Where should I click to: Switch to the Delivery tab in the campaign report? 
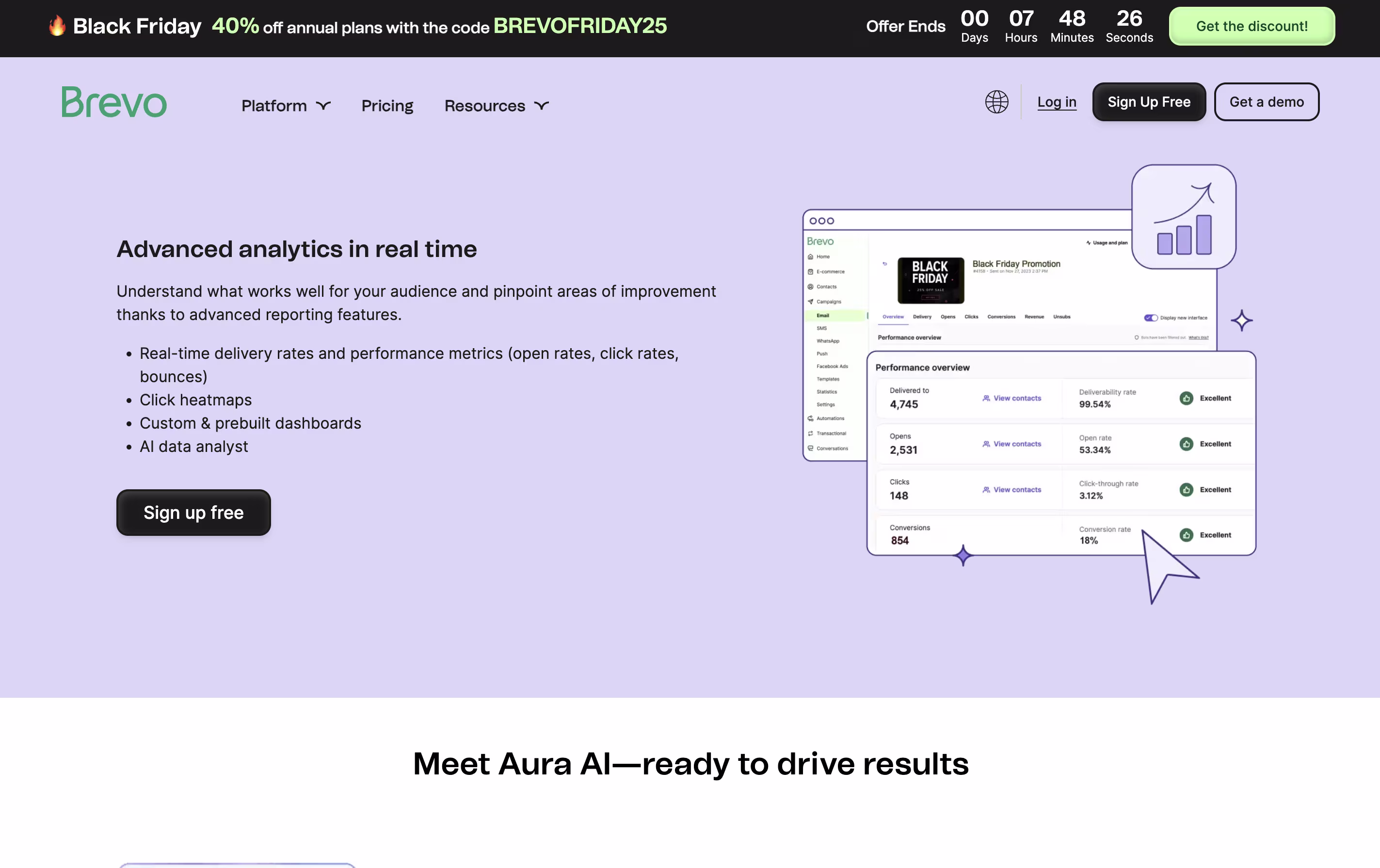point(922,316)
